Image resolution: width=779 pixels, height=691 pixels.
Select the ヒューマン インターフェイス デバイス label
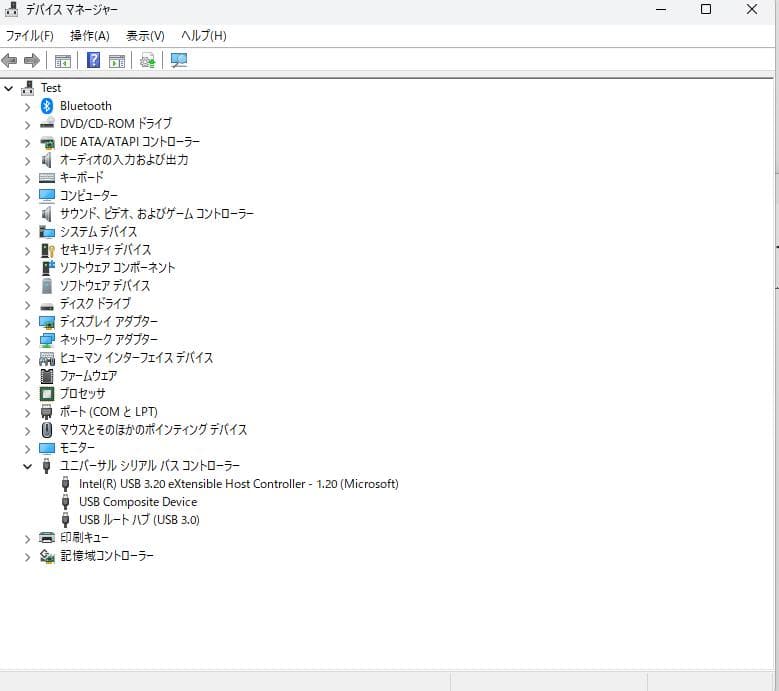click(x=136, y=358)
